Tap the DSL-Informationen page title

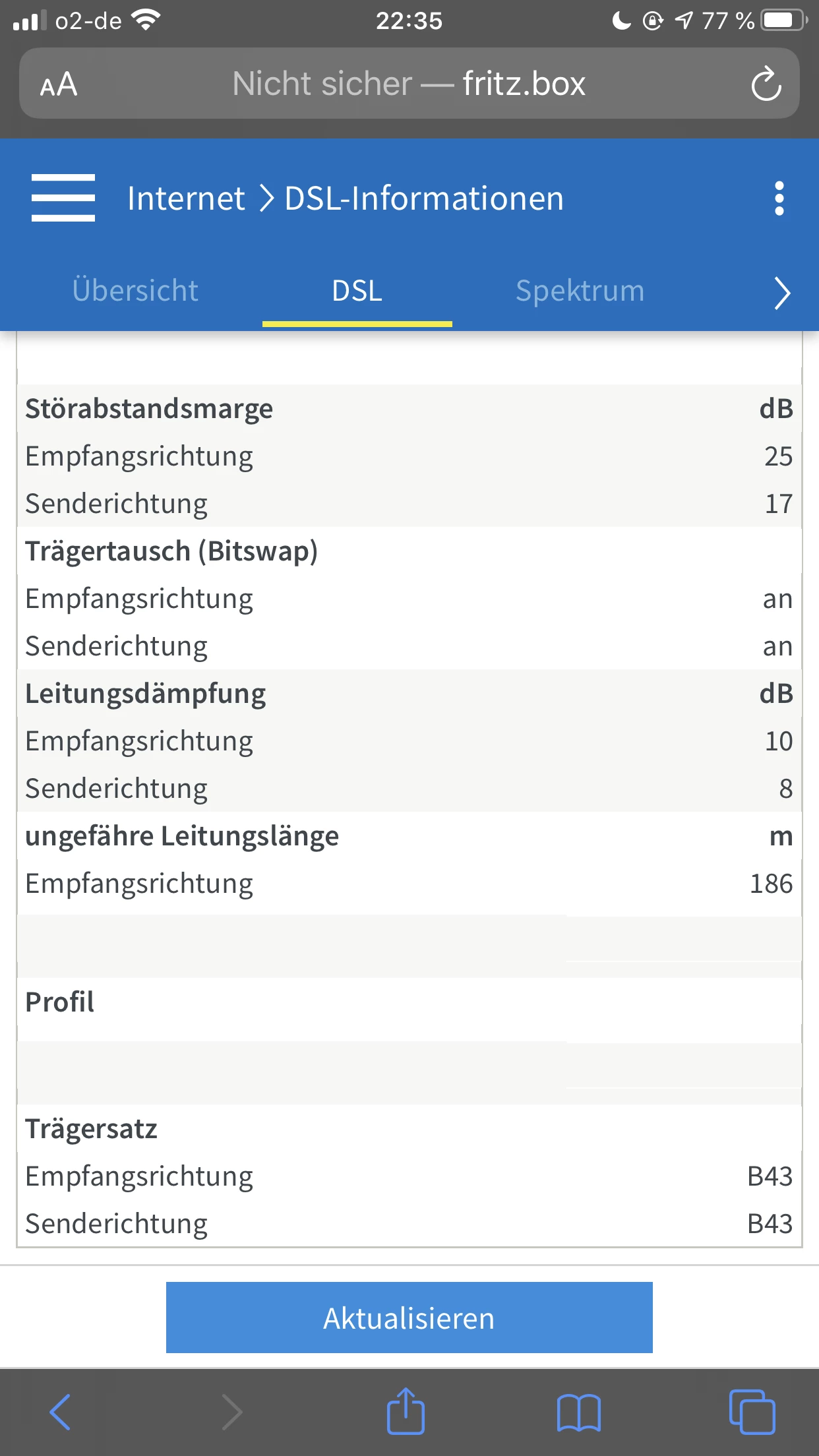click(x=424, y=198)
